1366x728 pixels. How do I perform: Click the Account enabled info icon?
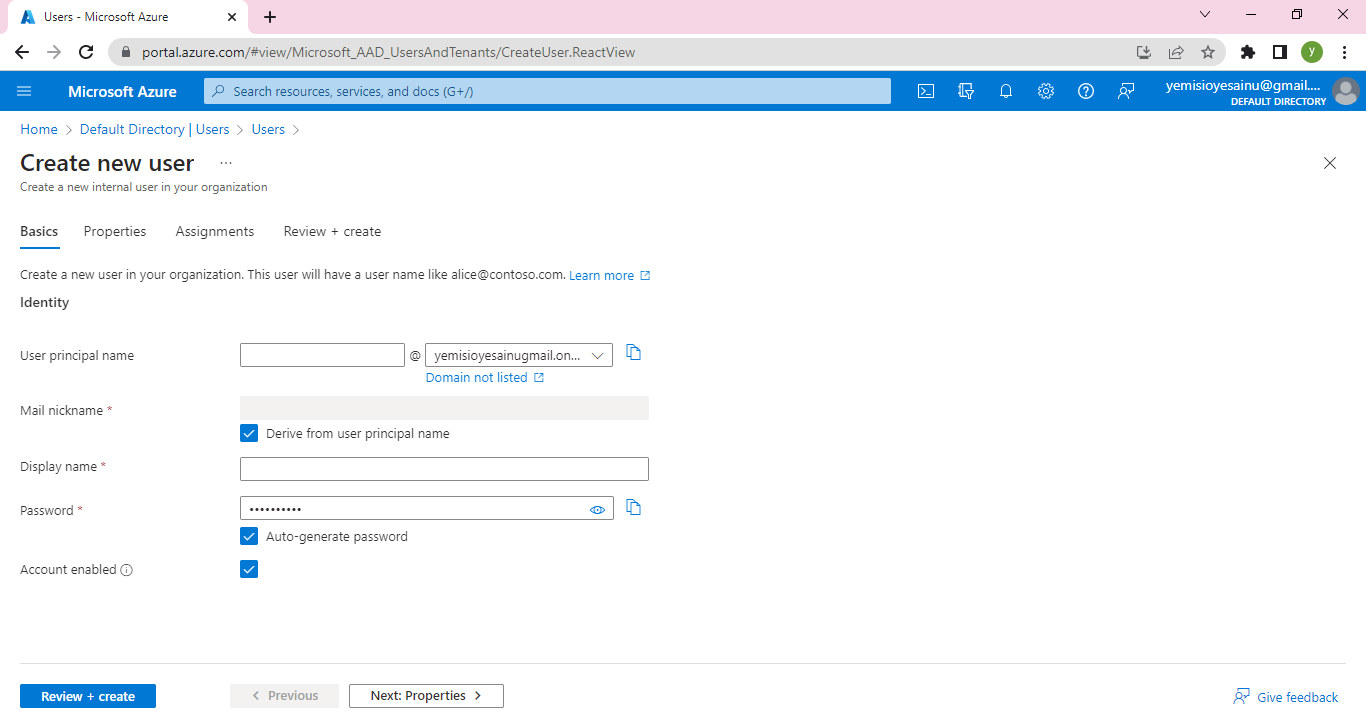click(127, 570)
